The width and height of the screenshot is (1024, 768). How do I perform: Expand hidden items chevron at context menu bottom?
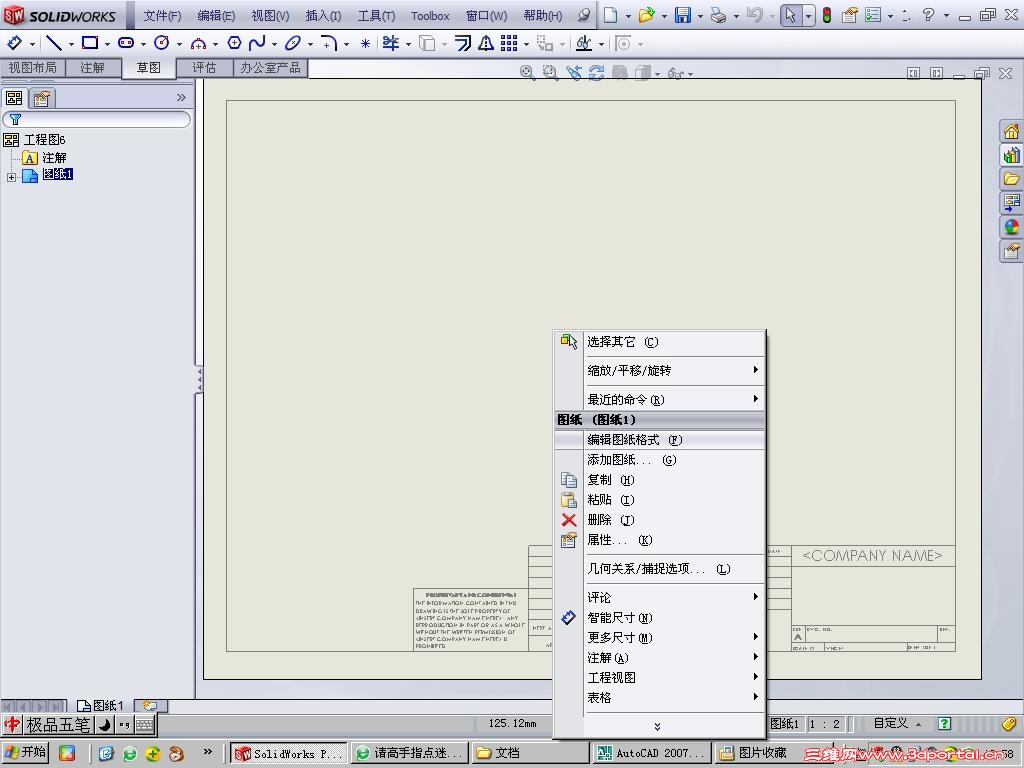tap(657, 726)
